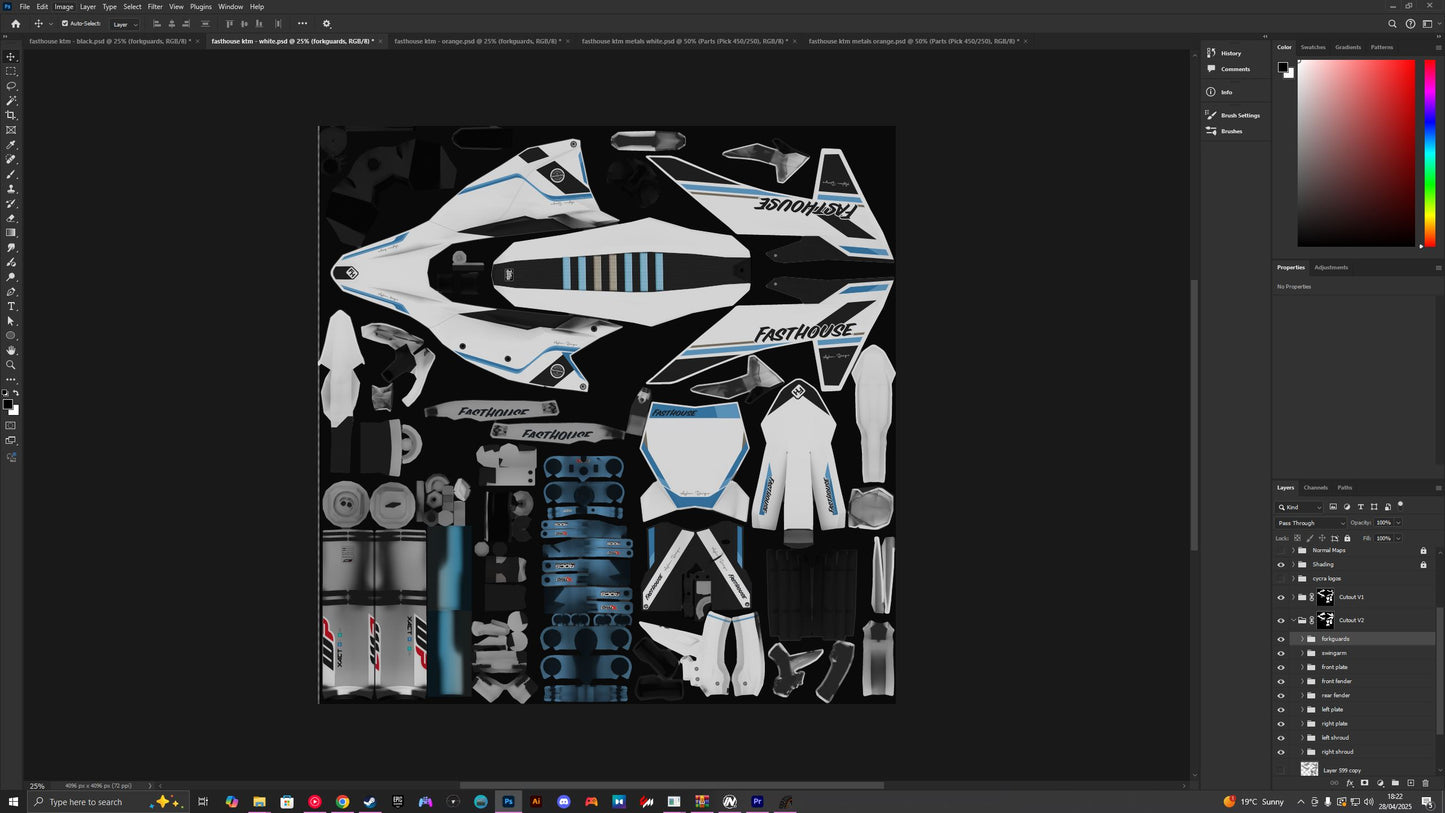The height and width of the screenshot is (813, 1445).
Task: Toggle the Auto-Select checkbox
Action: 65,23
